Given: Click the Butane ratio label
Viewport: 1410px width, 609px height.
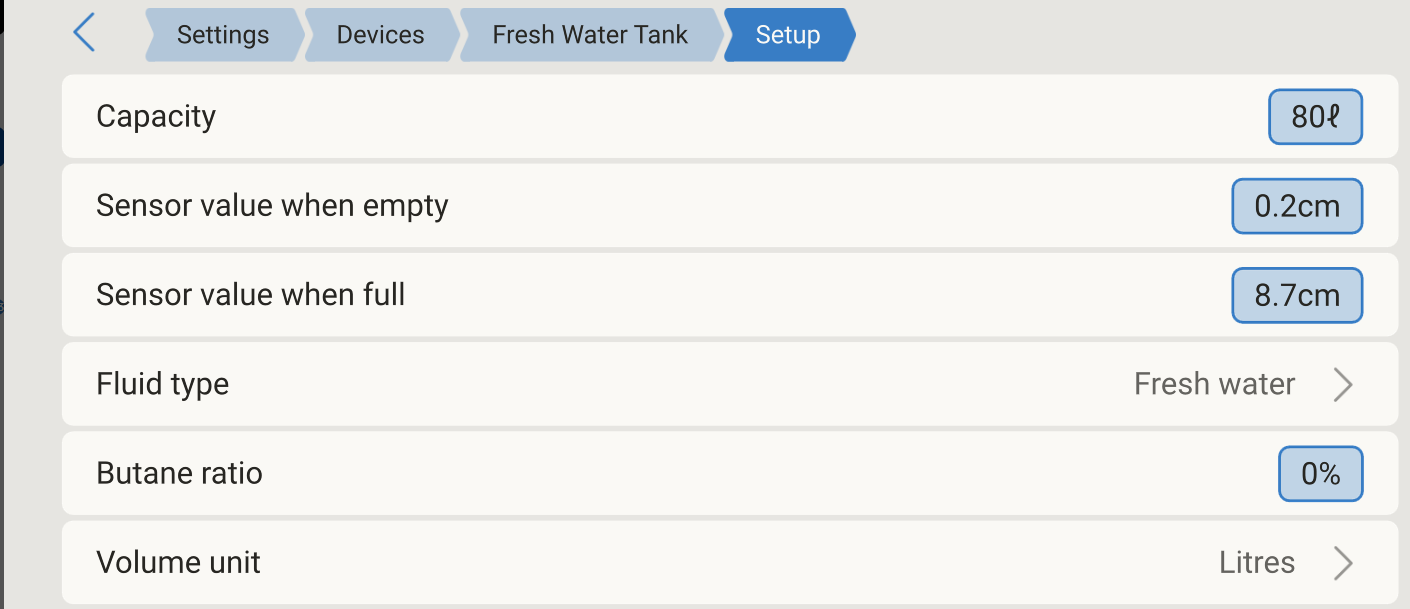Looking at the screenshot, I should (179, 473).
